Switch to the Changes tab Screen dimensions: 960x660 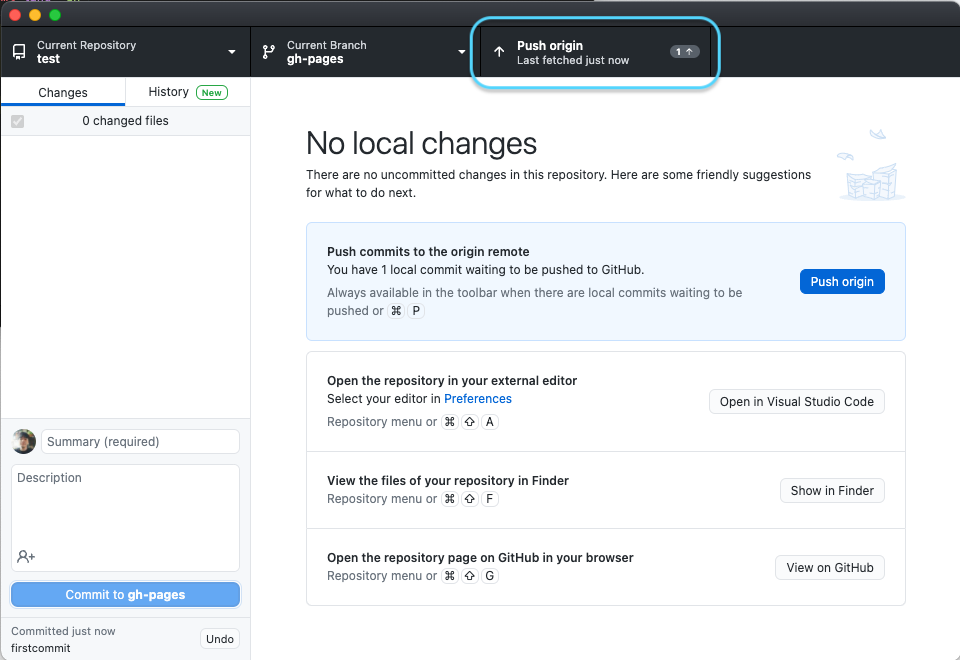[x=63, y=92]
